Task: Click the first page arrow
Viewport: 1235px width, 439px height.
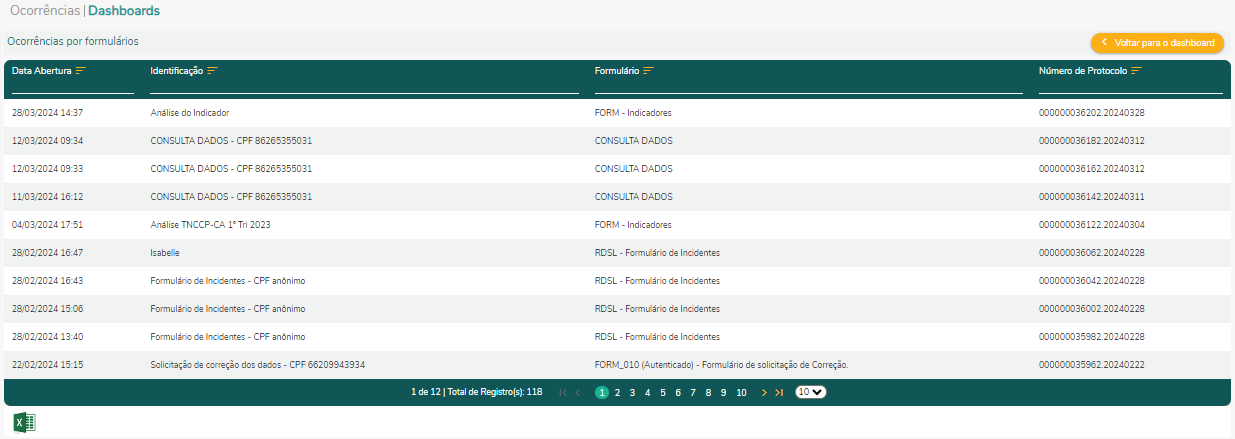Action: 563,393
